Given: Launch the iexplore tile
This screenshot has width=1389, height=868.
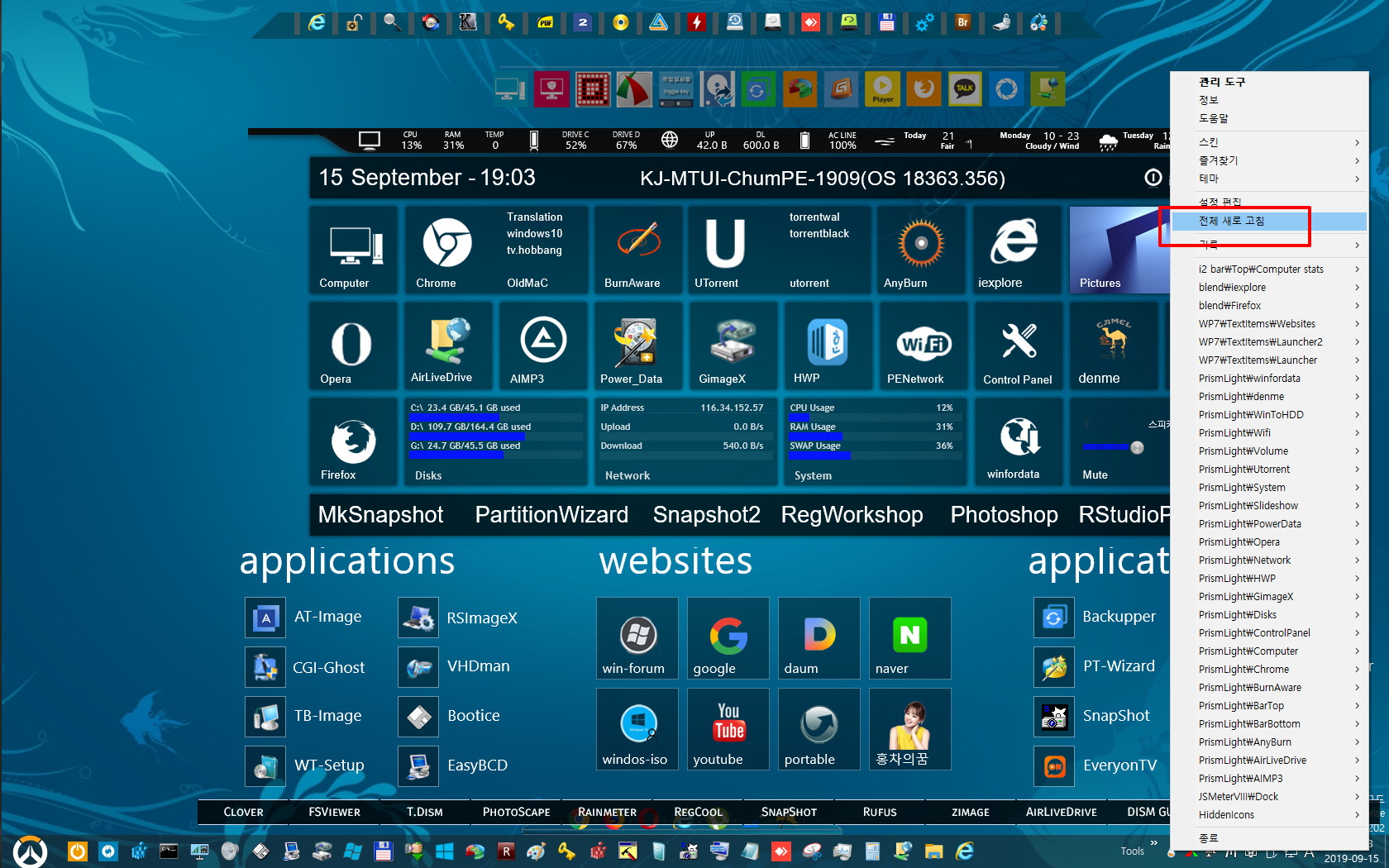Looking at the screenshot, I should click(x=1016, y=250).
